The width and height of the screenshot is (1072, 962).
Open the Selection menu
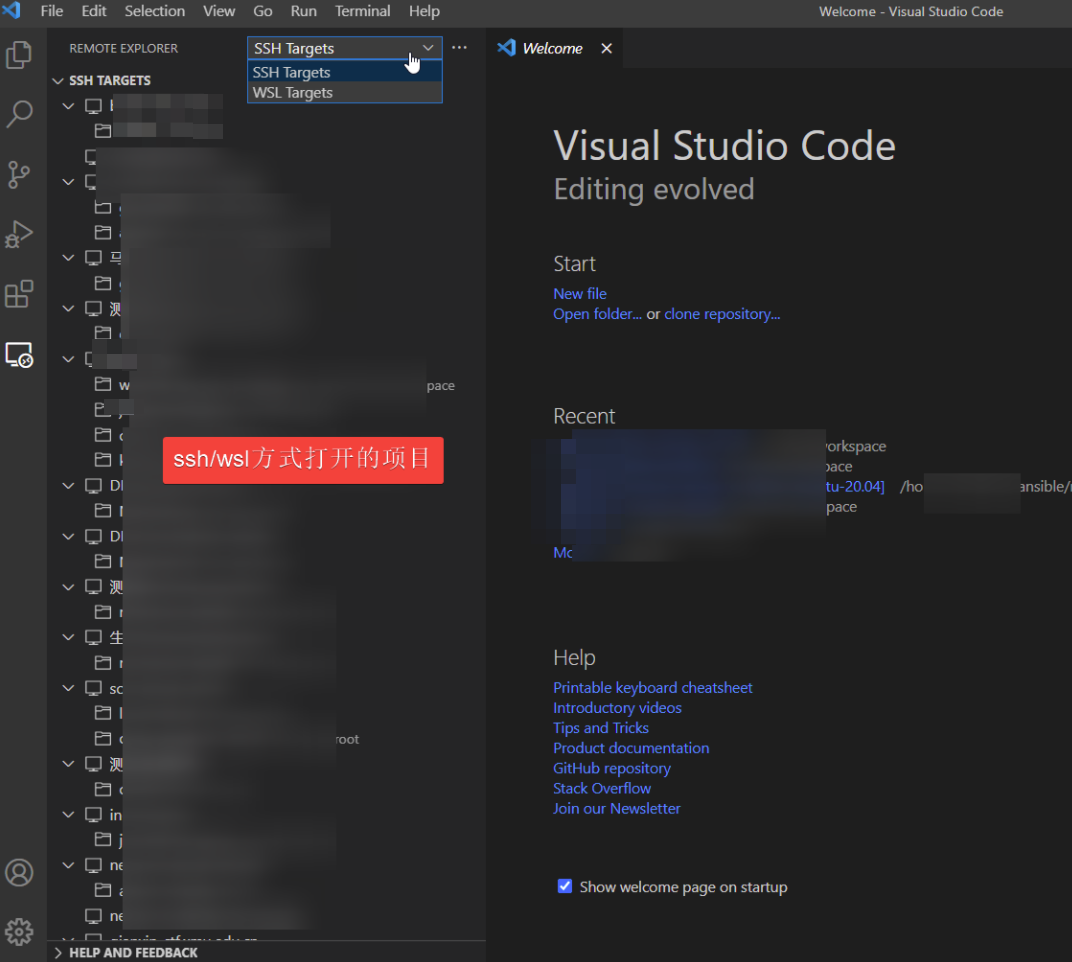coord(155,11)
